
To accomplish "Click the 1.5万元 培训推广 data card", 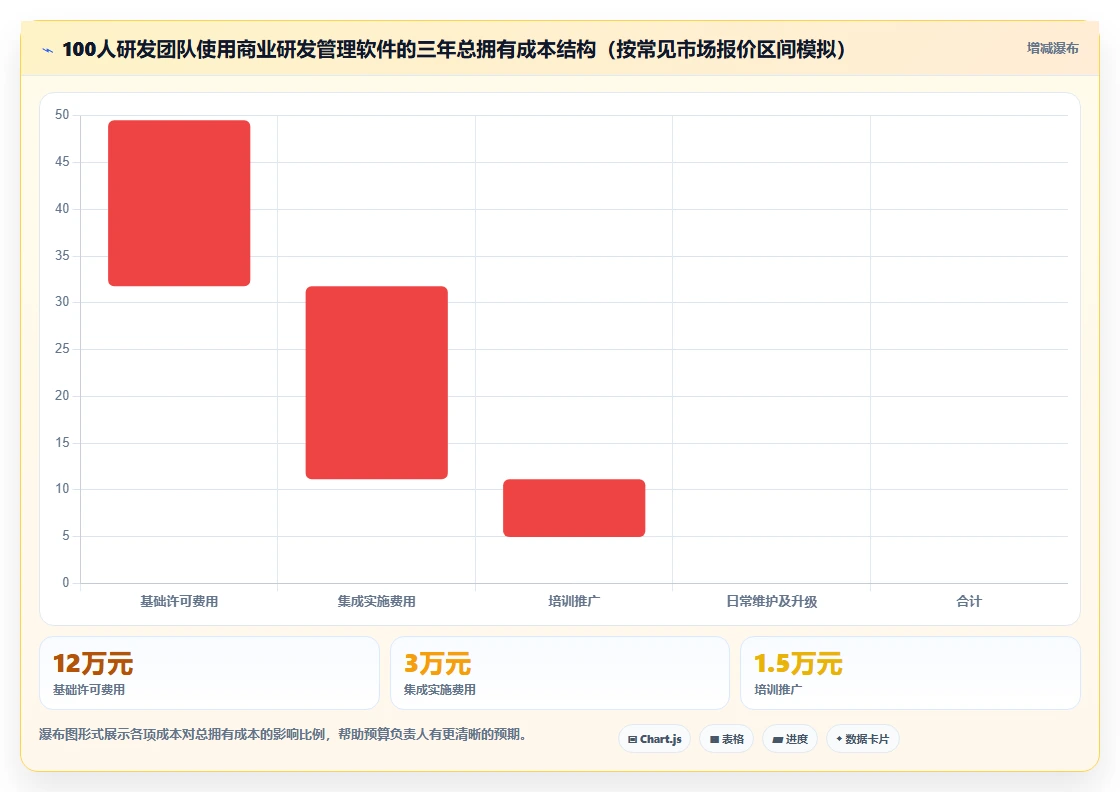I will tap(911, 673).
